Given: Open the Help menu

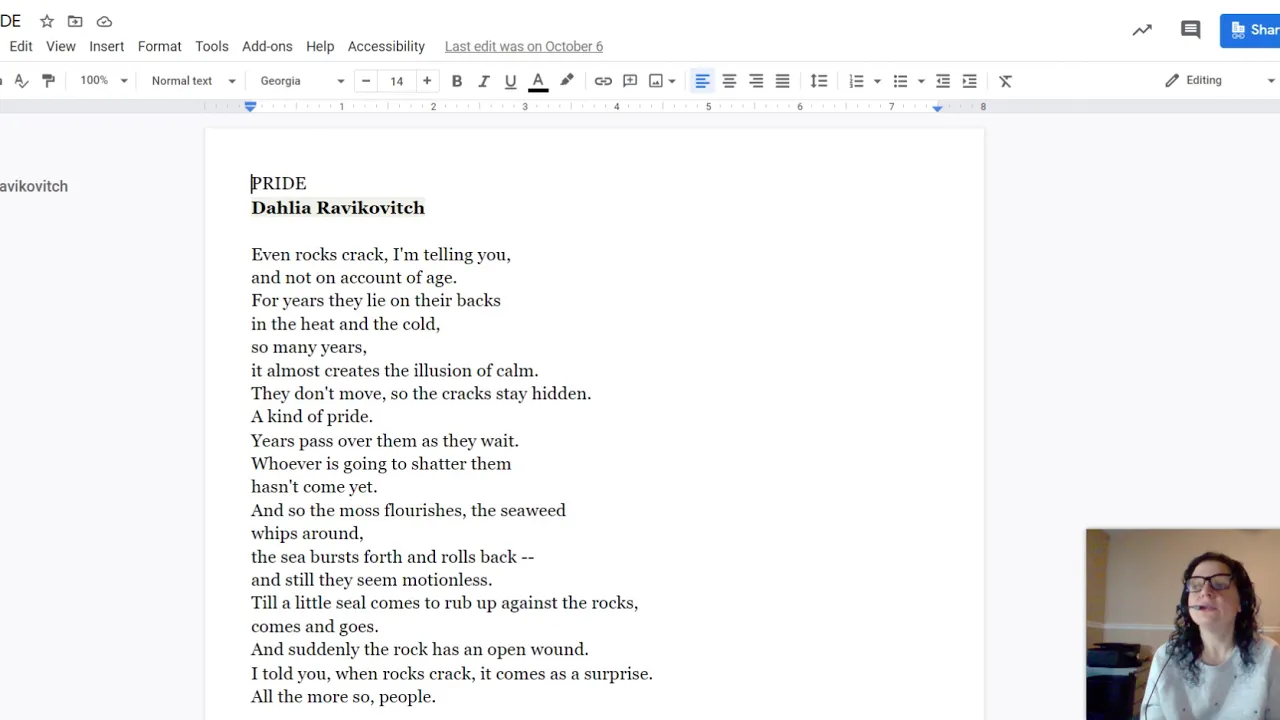Looking at the screenshot, I should pos(320,46).
